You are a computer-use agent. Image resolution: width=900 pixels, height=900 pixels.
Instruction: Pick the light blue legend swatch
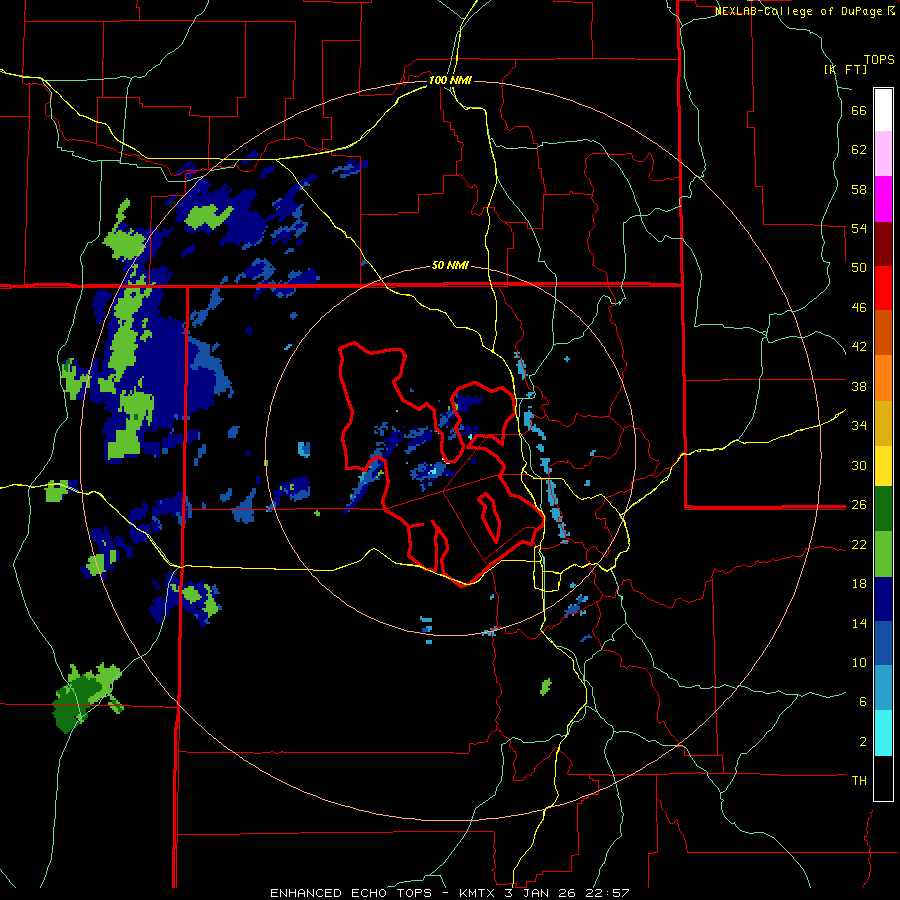click(x=883, y=688)
